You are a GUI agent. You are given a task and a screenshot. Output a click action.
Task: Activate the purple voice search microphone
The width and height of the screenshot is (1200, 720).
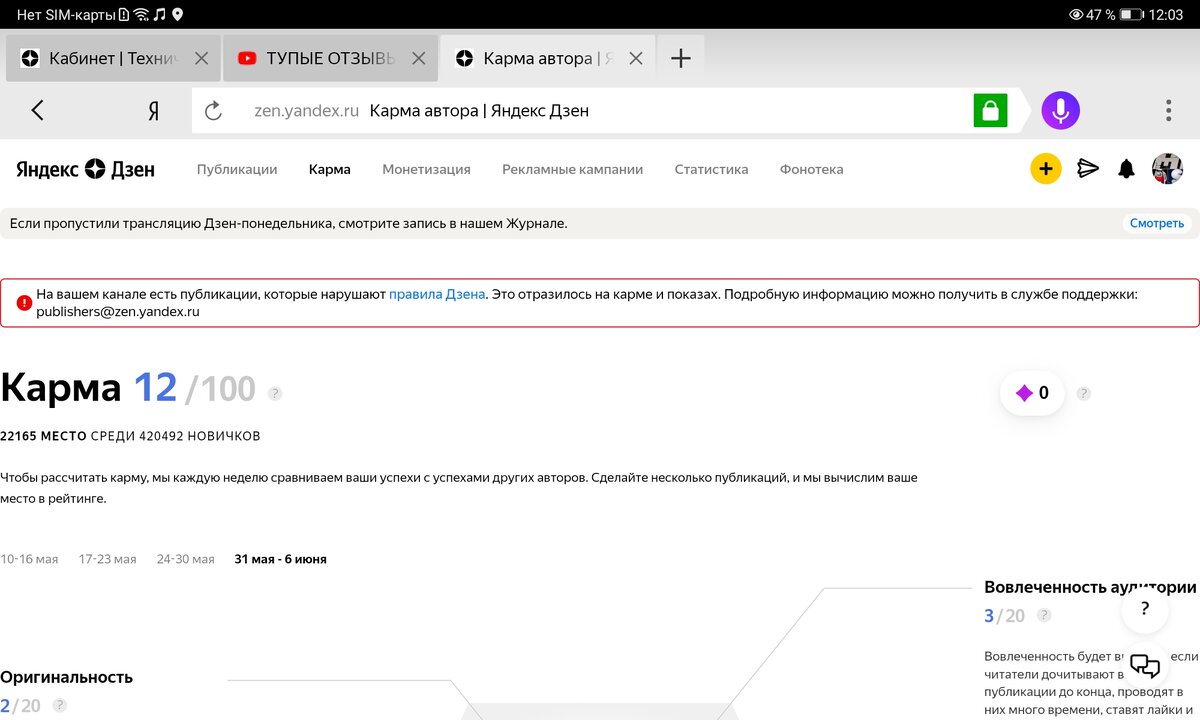[1061, 111]
